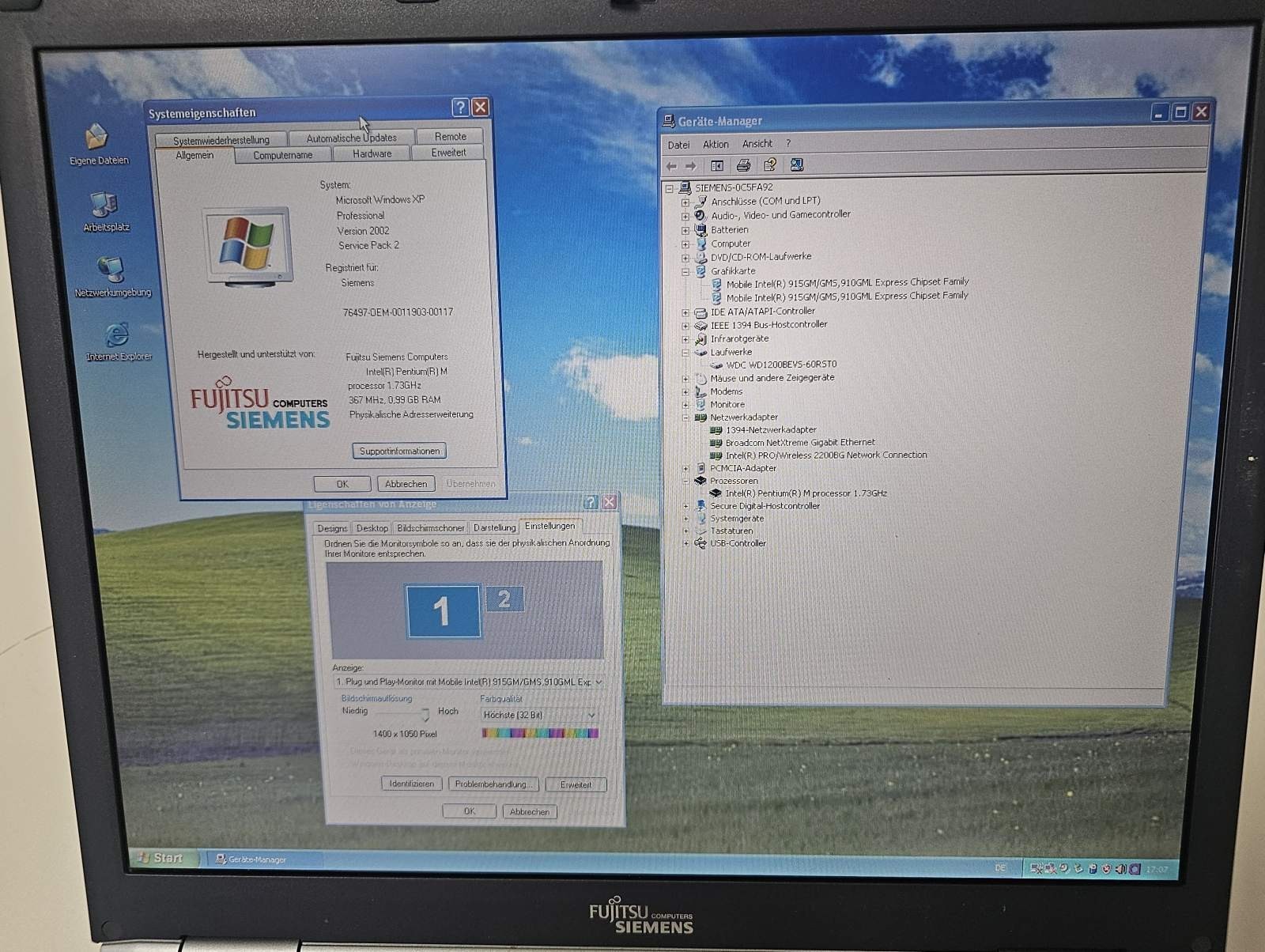
Task: Click OK in Systemeigenschaften dialog
Action: coord(342,484)
